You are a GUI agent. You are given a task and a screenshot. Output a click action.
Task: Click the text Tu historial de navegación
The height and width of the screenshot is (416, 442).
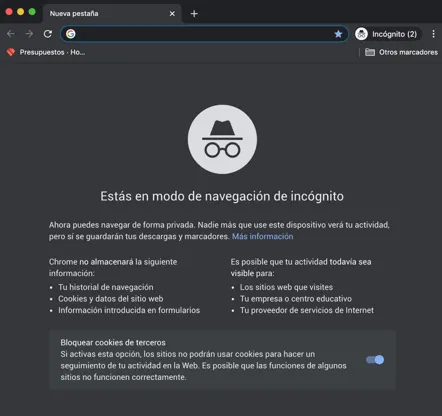[106, 287]
